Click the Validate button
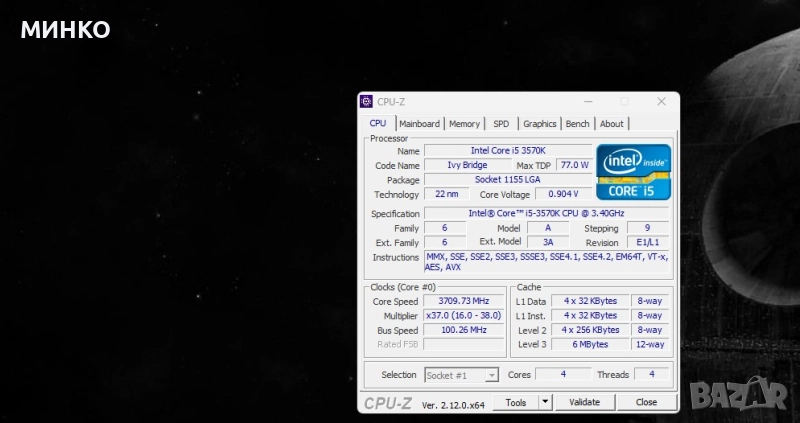Viewport: 800px width, 423px height. 584,402
